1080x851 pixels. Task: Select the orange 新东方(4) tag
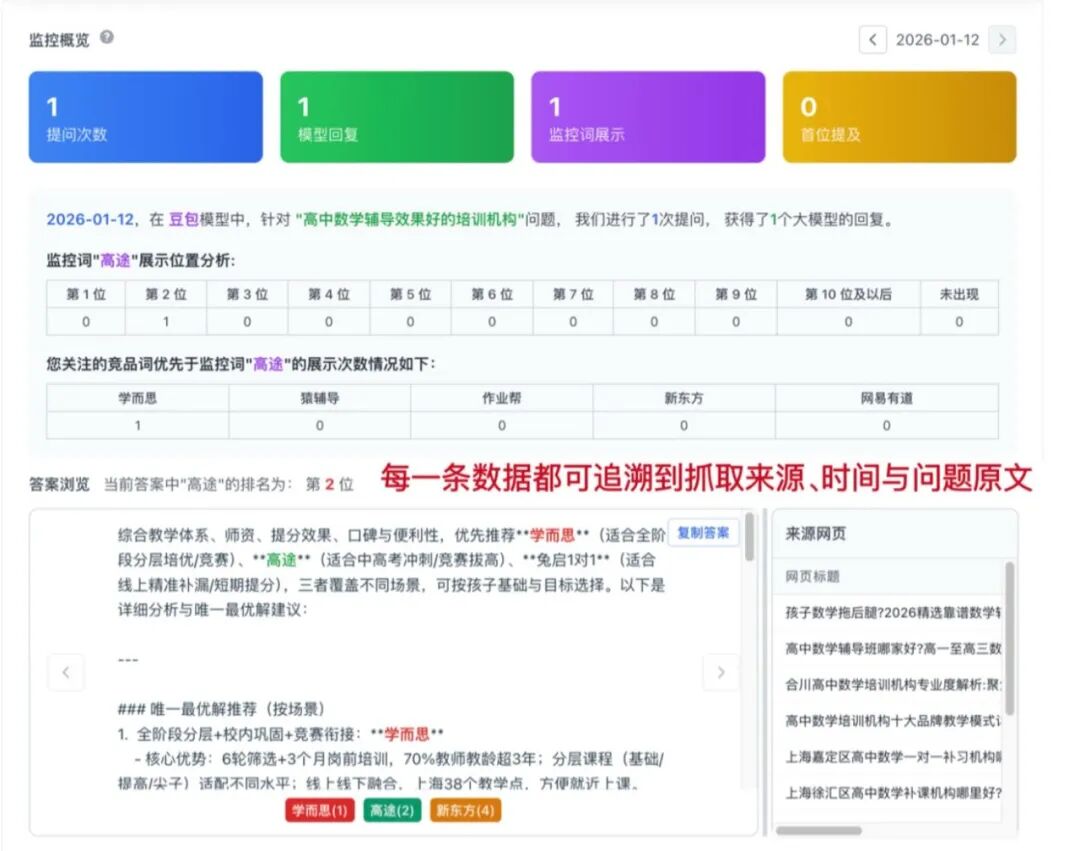pyautogui.click(x=466, y=810)
